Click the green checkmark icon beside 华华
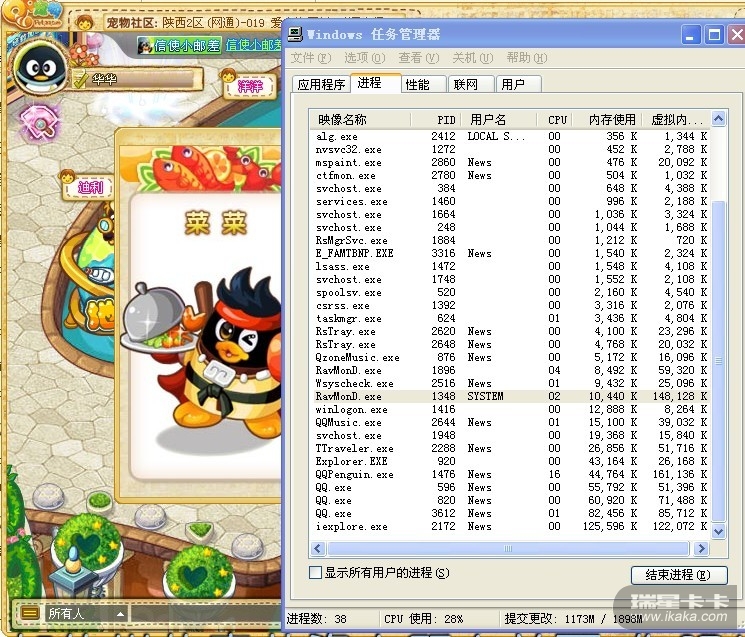Image resolution: width=745 pixels, height=637 pixels. point(79,79)
